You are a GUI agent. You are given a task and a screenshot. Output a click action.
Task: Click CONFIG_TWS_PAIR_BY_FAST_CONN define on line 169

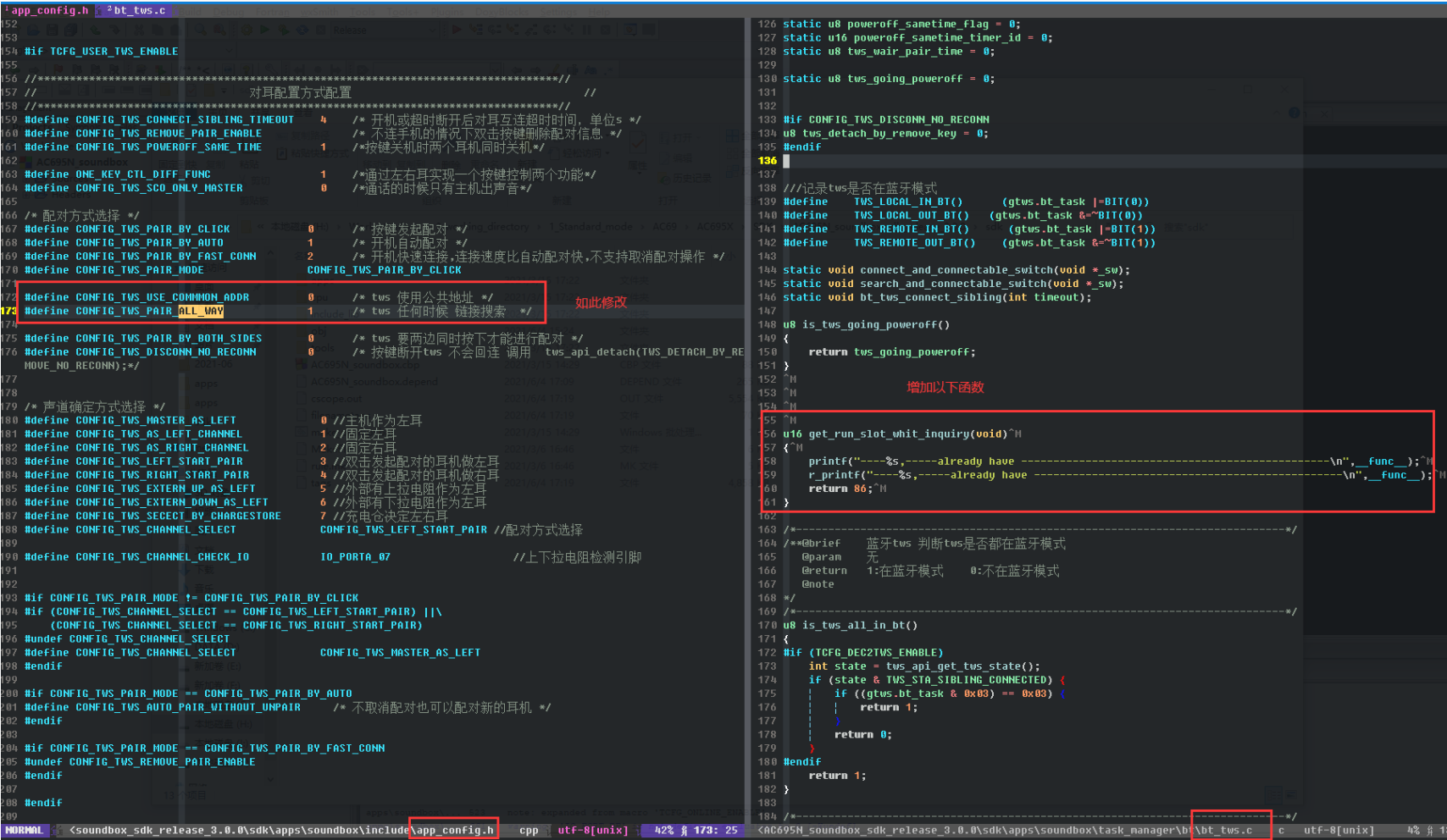coord(165,257)
